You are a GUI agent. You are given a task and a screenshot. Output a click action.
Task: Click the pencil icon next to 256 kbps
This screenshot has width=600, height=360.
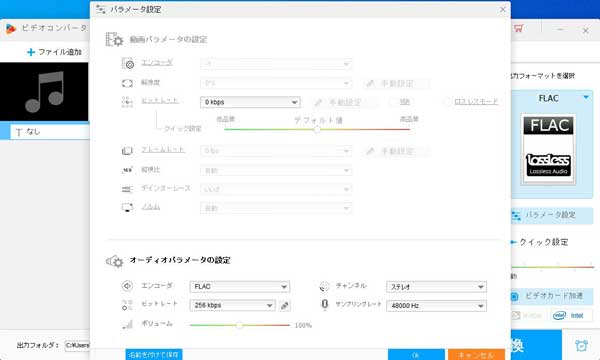pyautogui.click(x=284, y=305)
